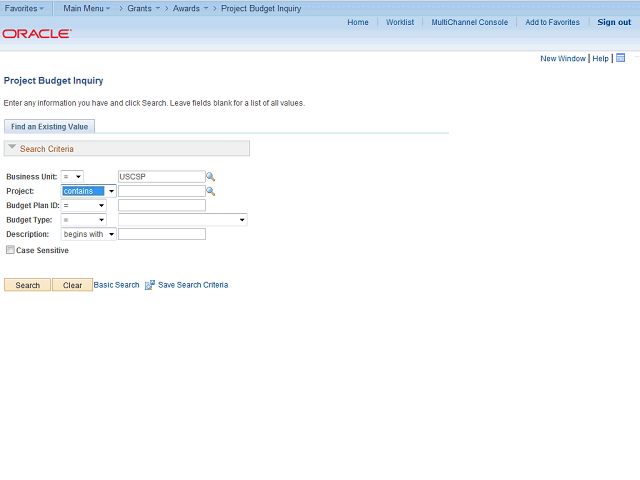640x480 pixels.
Task: Toggle the Case Sensitive checkbox
Action: [10, 250]
